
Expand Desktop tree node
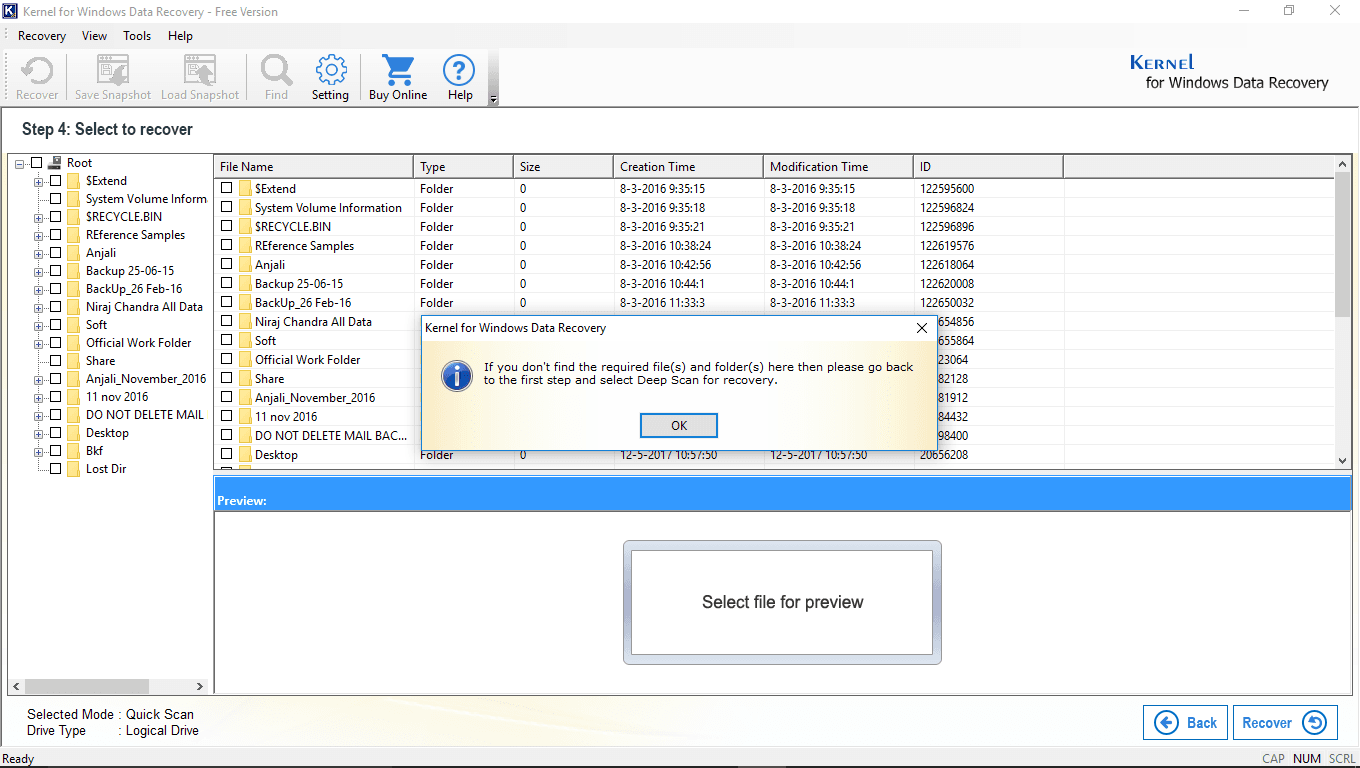click(39, 433)
